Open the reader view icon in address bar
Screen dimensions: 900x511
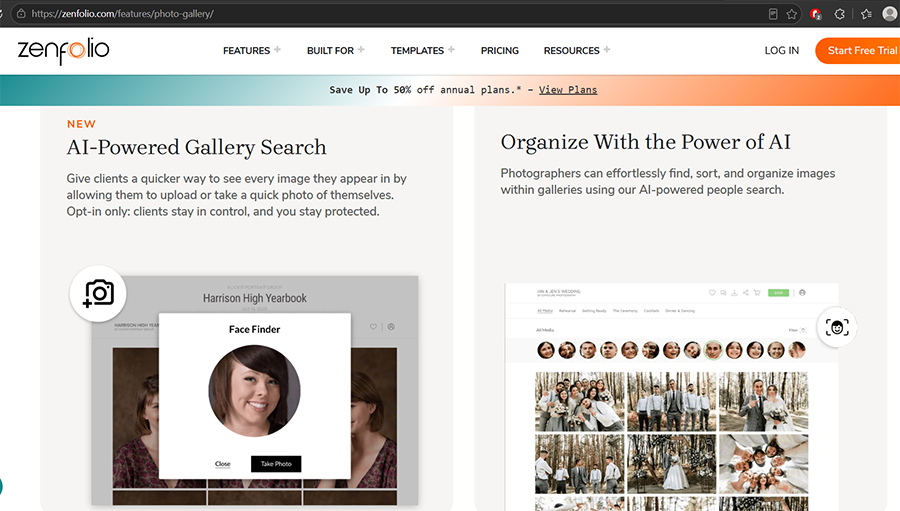tap(773, 14)
